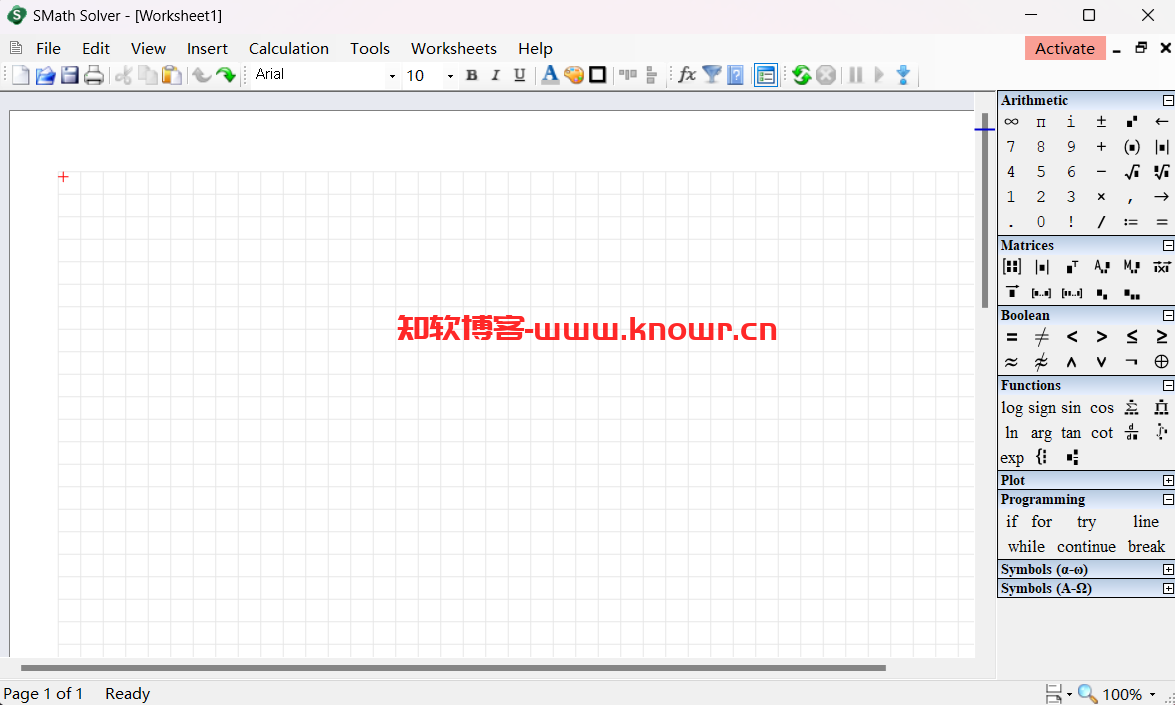Pause the calculation
The width and height of the screenshot is (1175, 705).
pos(856,75)
